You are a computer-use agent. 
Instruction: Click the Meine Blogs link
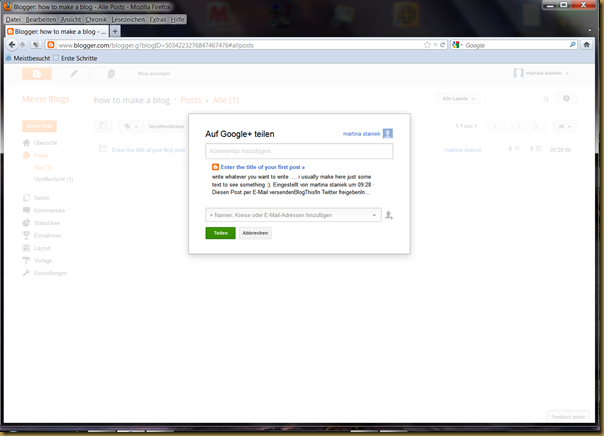click(46, 99)
